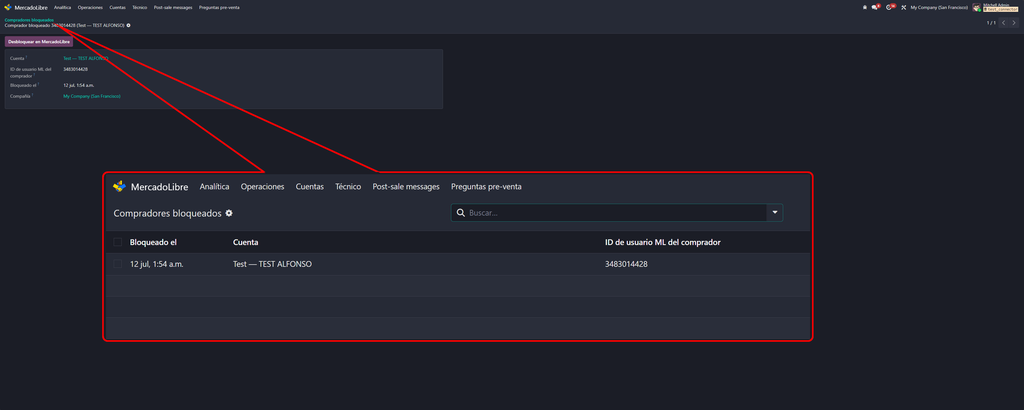Open the activities clock icon
The height and width of the screenshot is (410, 1024).
(x=890, y=7)
